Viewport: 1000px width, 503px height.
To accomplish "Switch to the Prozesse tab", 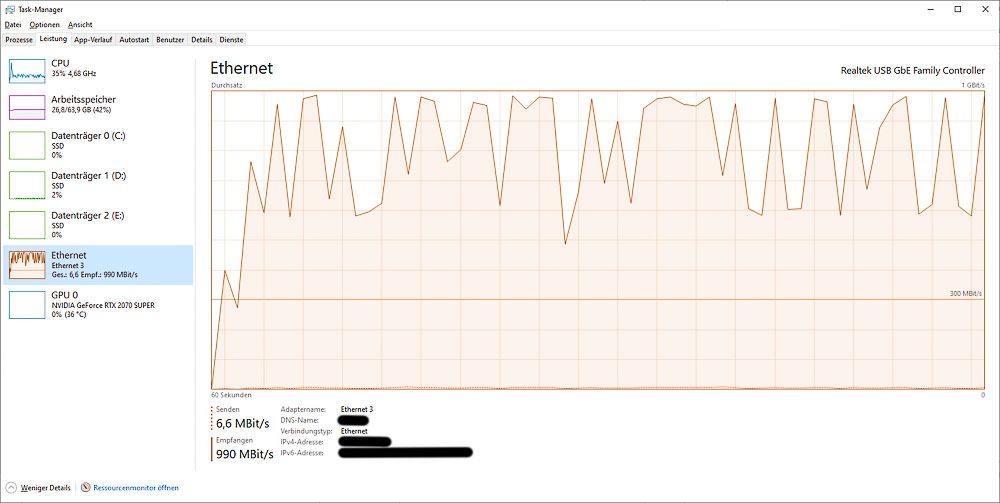I will click(x=19, y=39).
